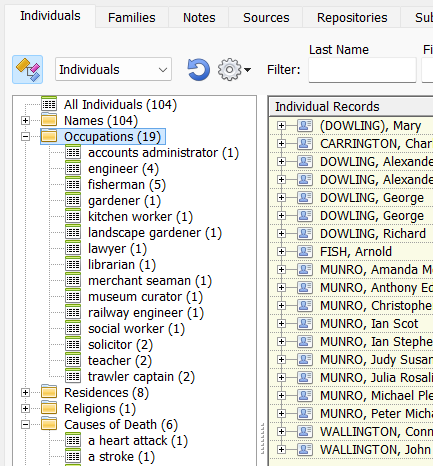Select the MUNRO, Anthony record
This screenshot has height=466, width=433.
pos(376,287)
